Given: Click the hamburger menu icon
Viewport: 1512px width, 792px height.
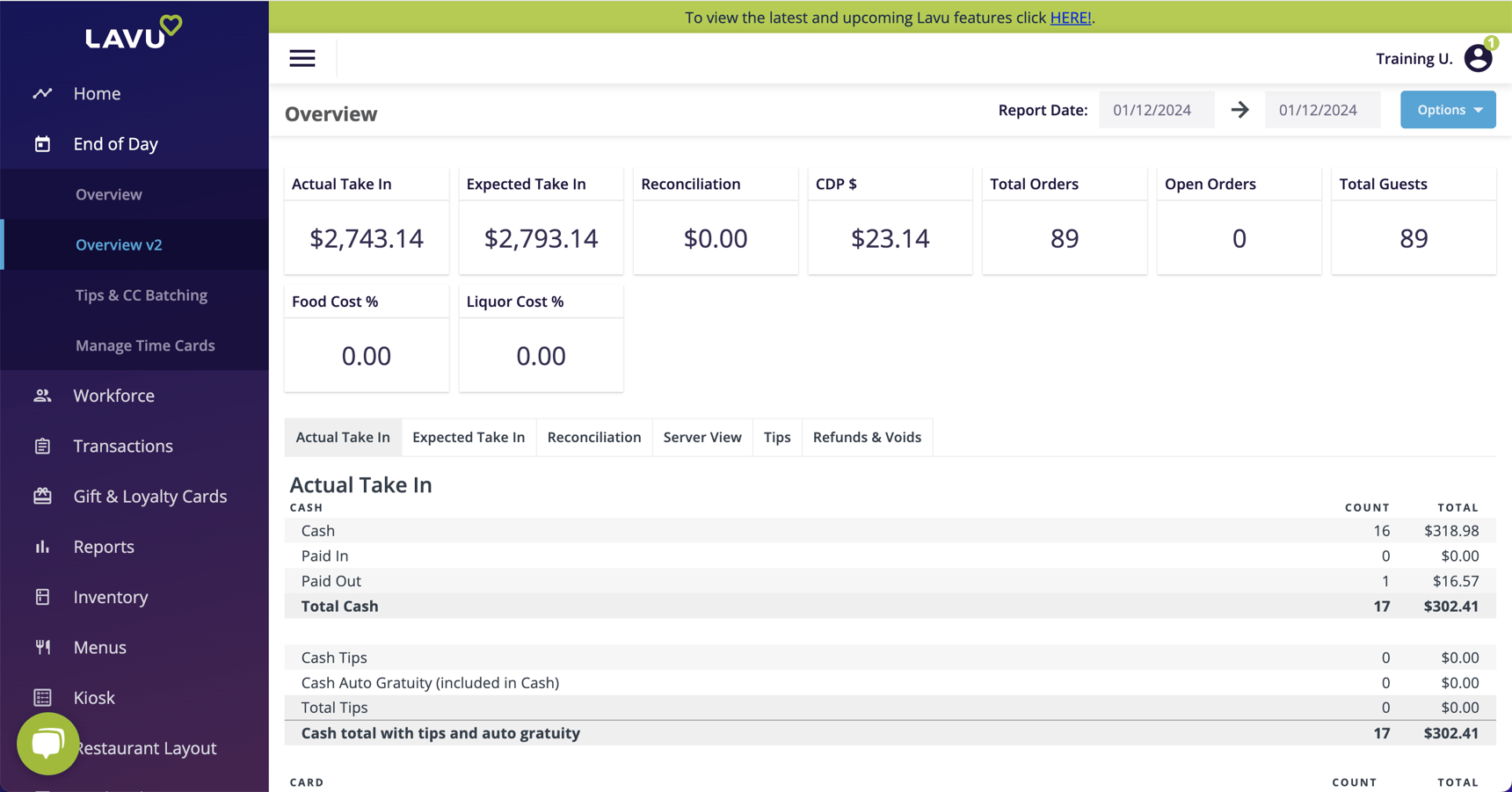Looking at the screenshot, I should [x=302, y=58].
